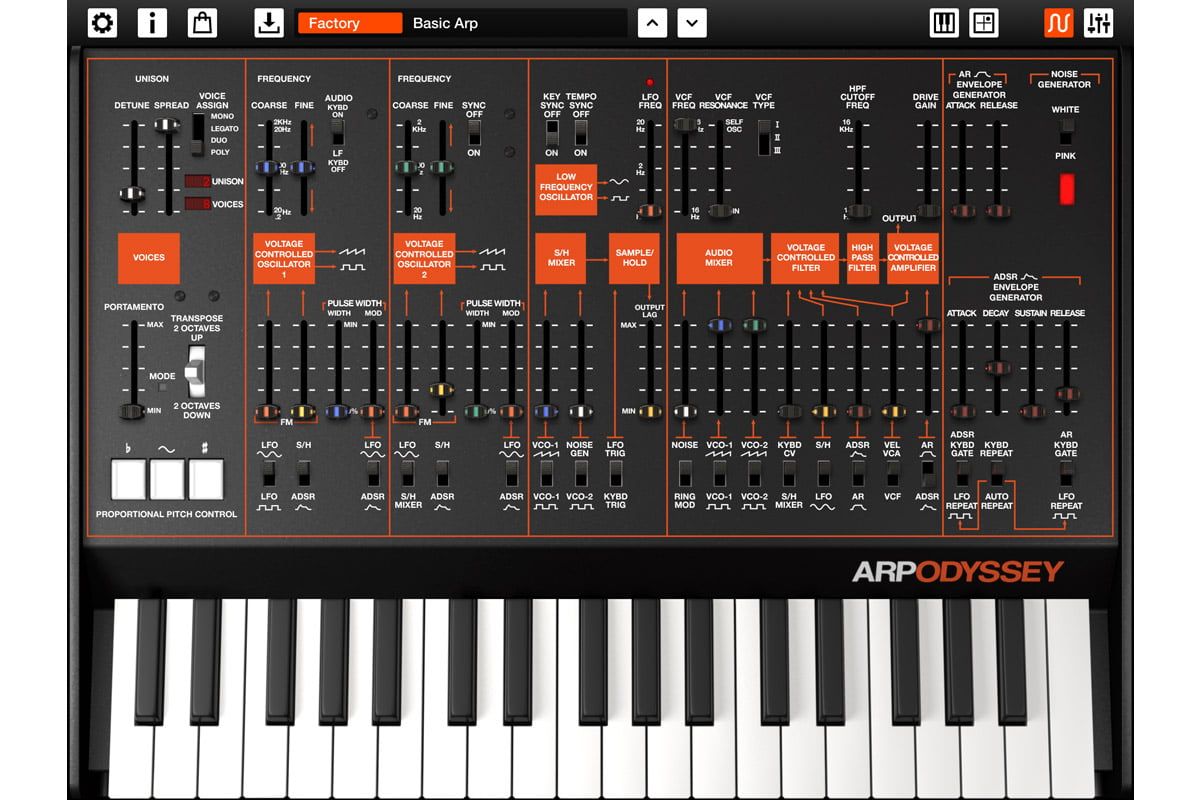Tap the save preset download icon

(268, 22)
